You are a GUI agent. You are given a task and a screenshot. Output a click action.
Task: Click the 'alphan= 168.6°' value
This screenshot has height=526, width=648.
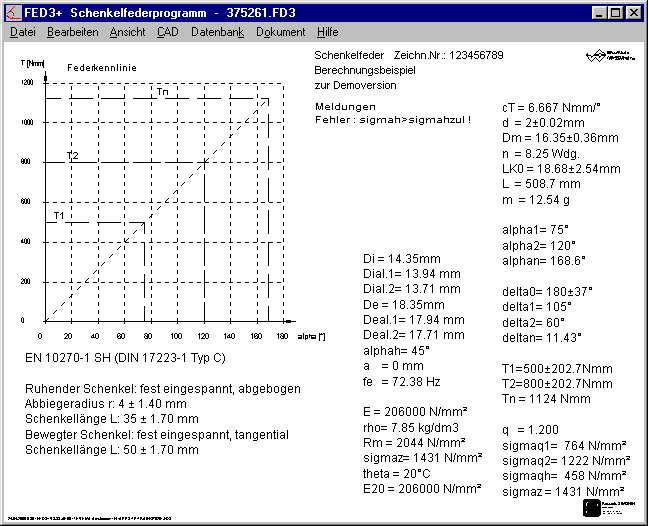tap(544, 261)
